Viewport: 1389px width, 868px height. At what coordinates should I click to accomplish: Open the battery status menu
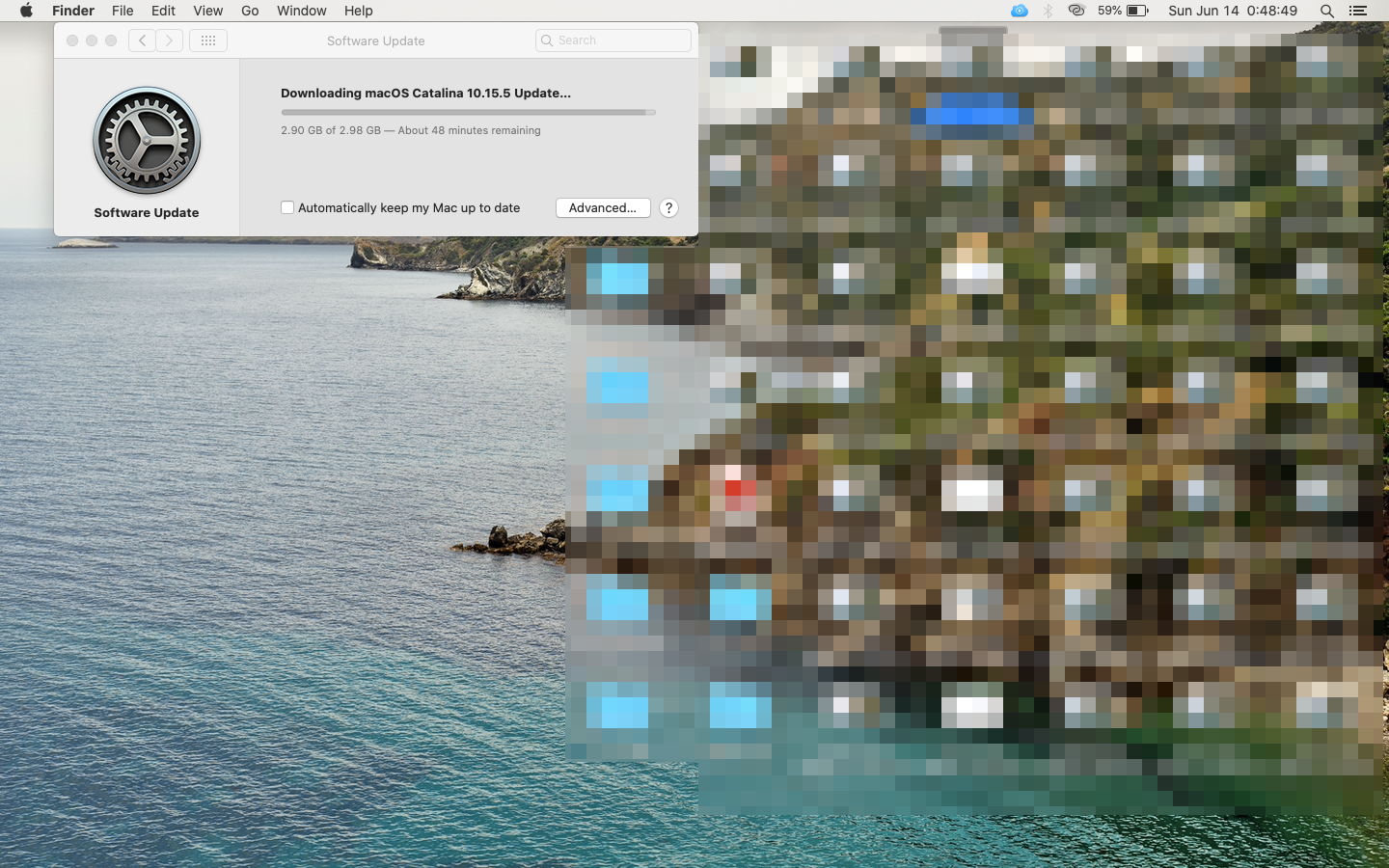1137,11
